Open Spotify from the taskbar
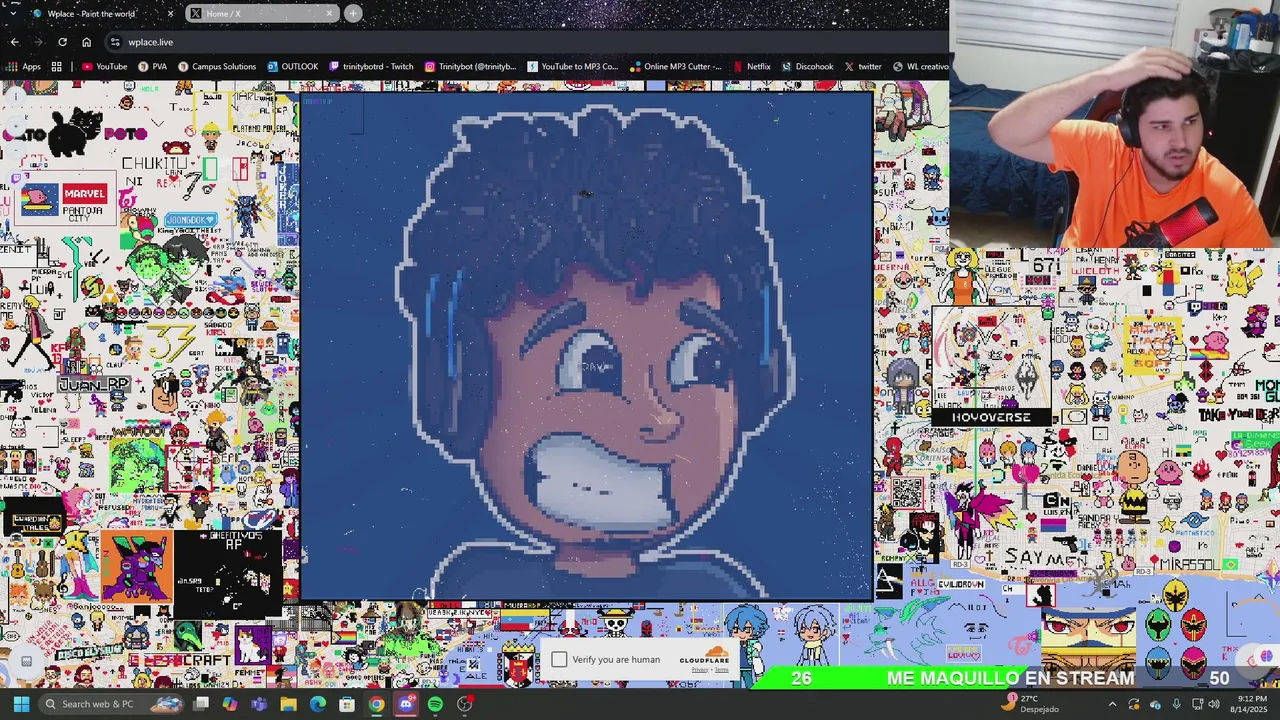 [435, 704]
